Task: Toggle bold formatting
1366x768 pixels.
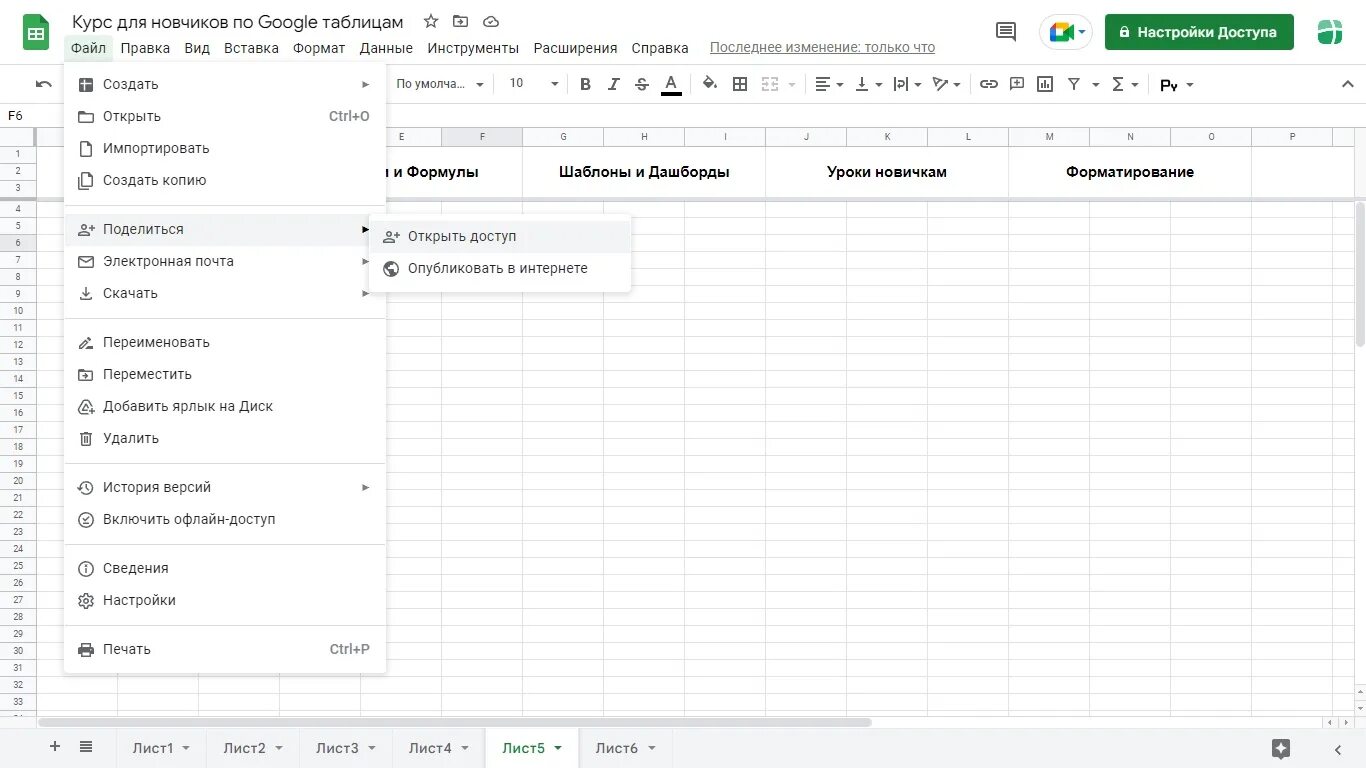Action: [x=586, y=84]
